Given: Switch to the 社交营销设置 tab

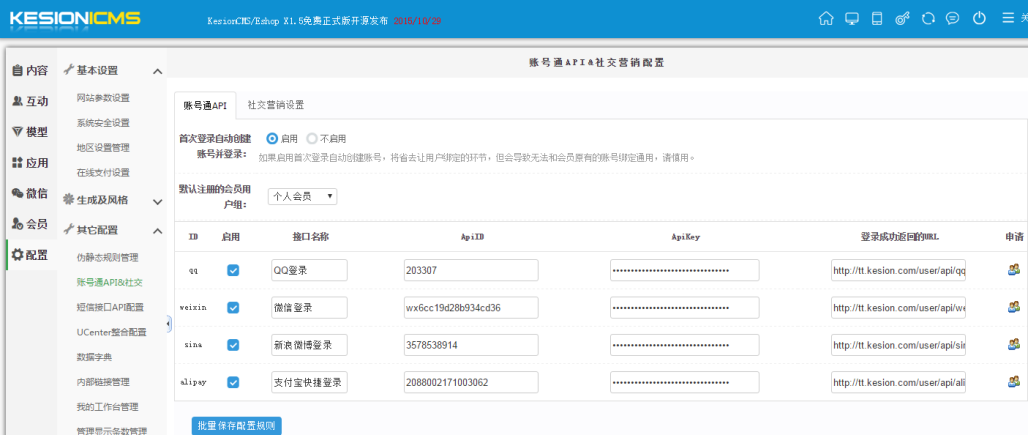Looking at the screenshot, I should pos(275,105).
